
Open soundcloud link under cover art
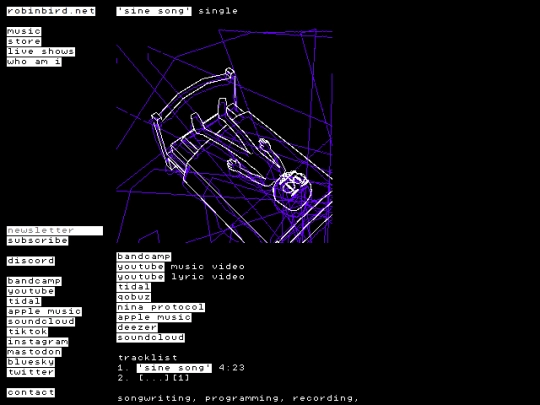coord(150,338)
